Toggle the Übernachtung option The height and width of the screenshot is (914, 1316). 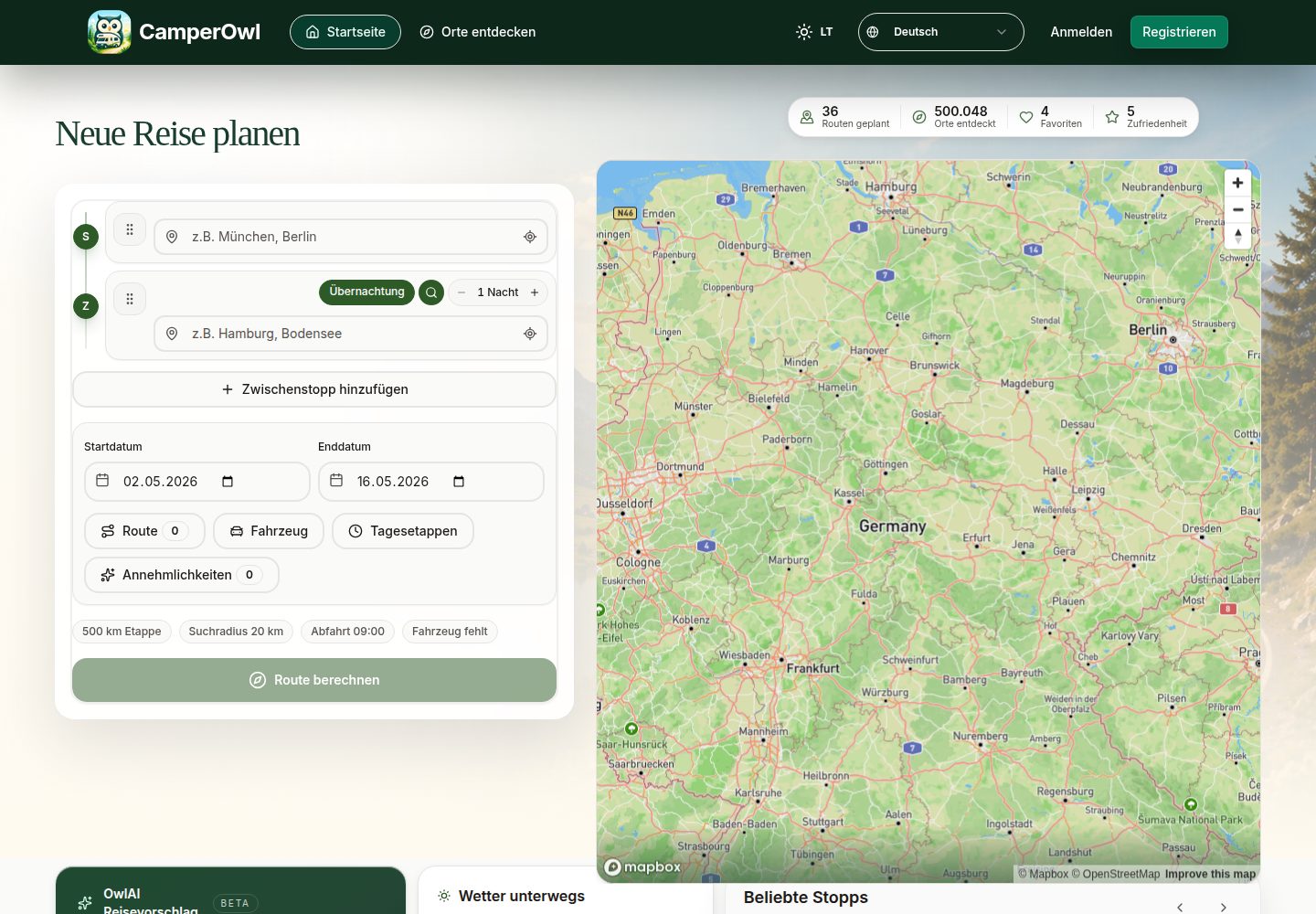pyautogui.click(x=366, y=292)
